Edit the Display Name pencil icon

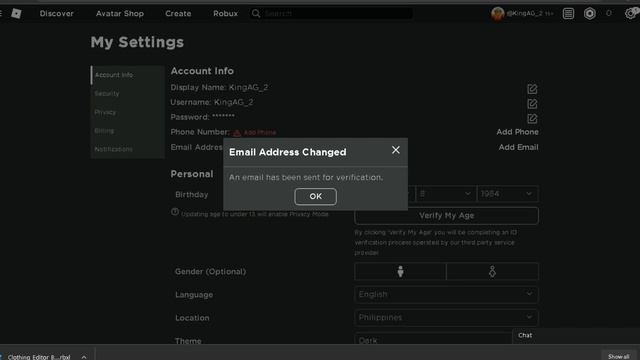pyautogui.click(x=532, y=89)
